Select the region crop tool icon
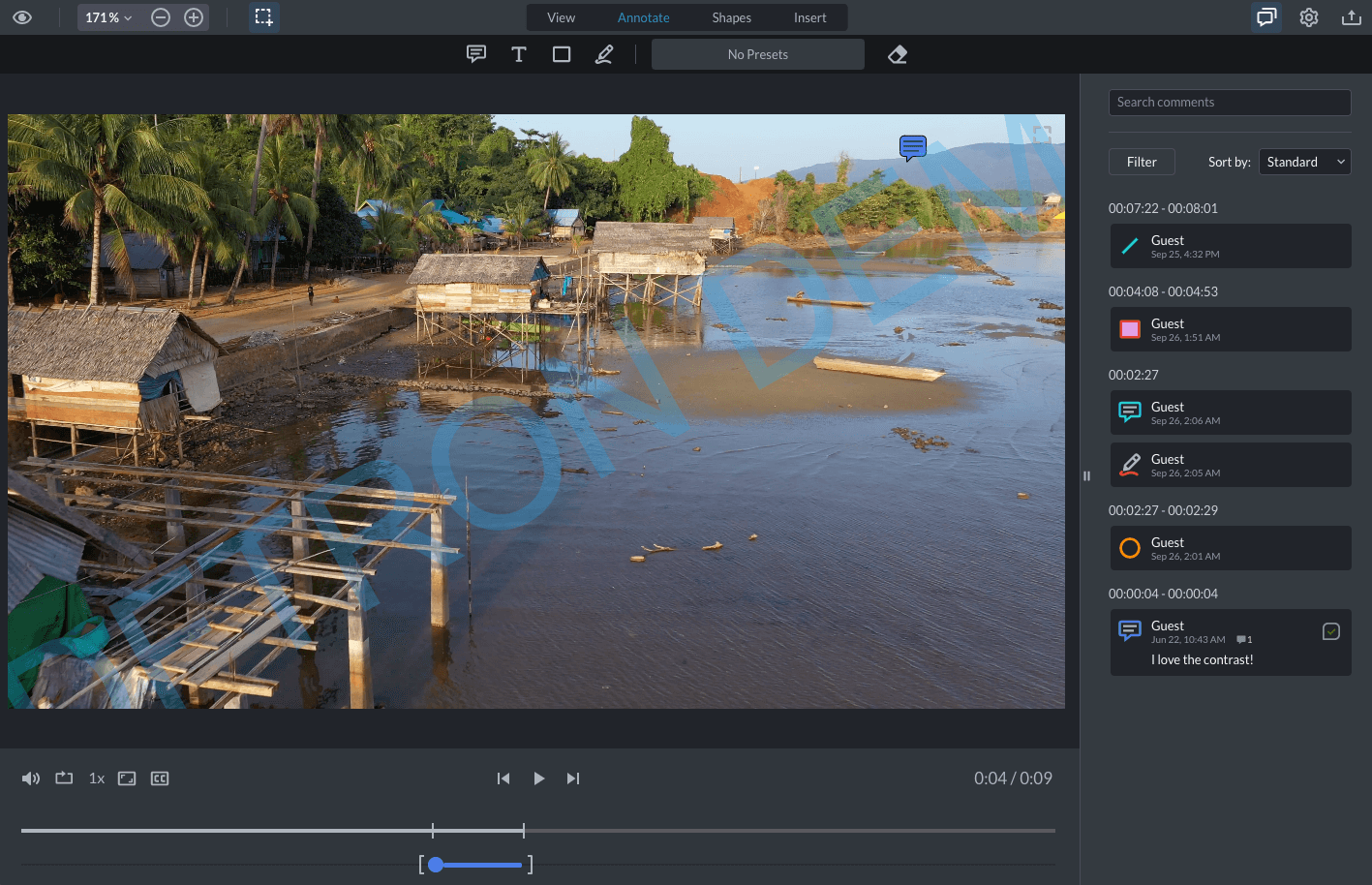This screenshot has width=1372, height=885. [x=263, y=16]
